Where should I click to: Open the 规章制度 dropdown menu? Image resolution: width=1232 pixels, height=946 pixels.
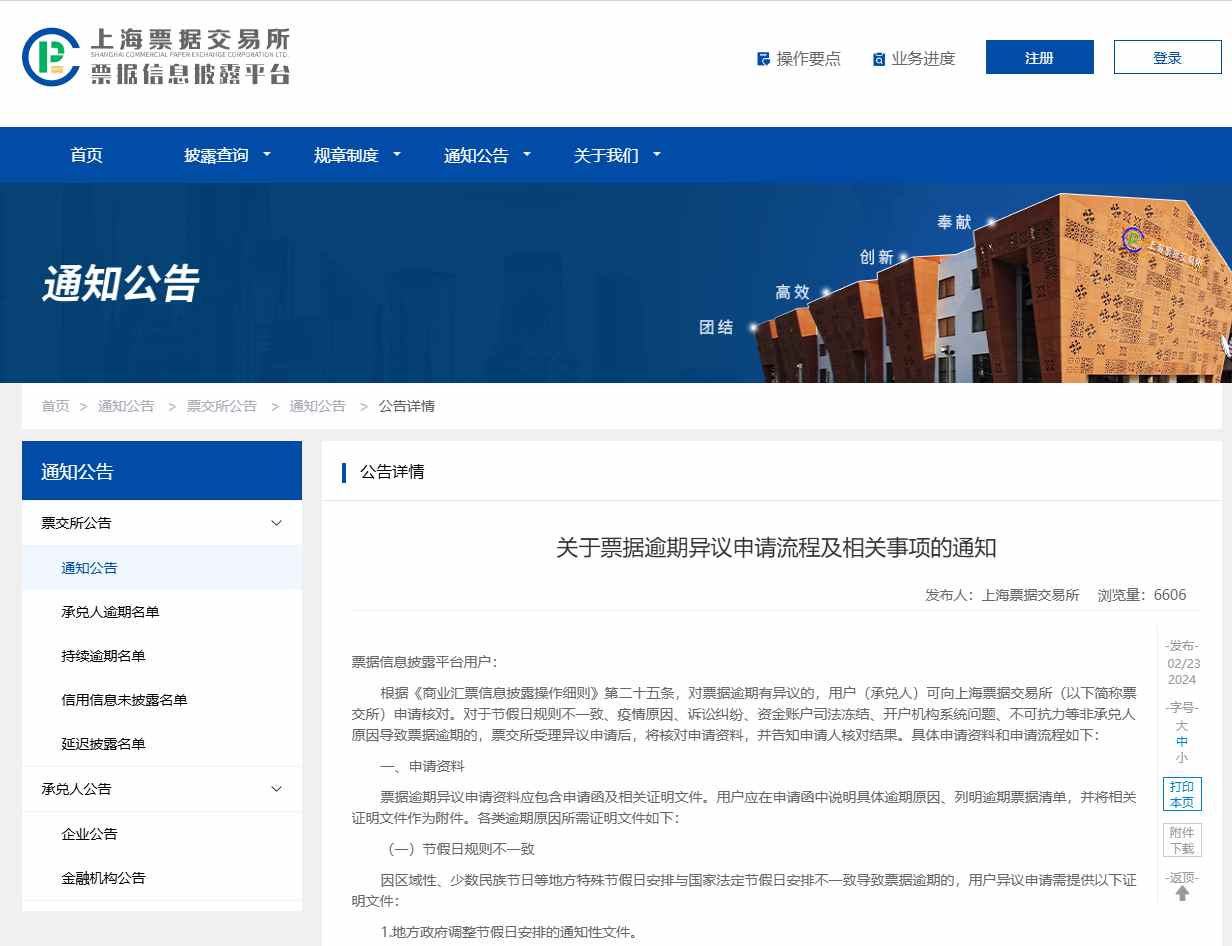point(348,155)
